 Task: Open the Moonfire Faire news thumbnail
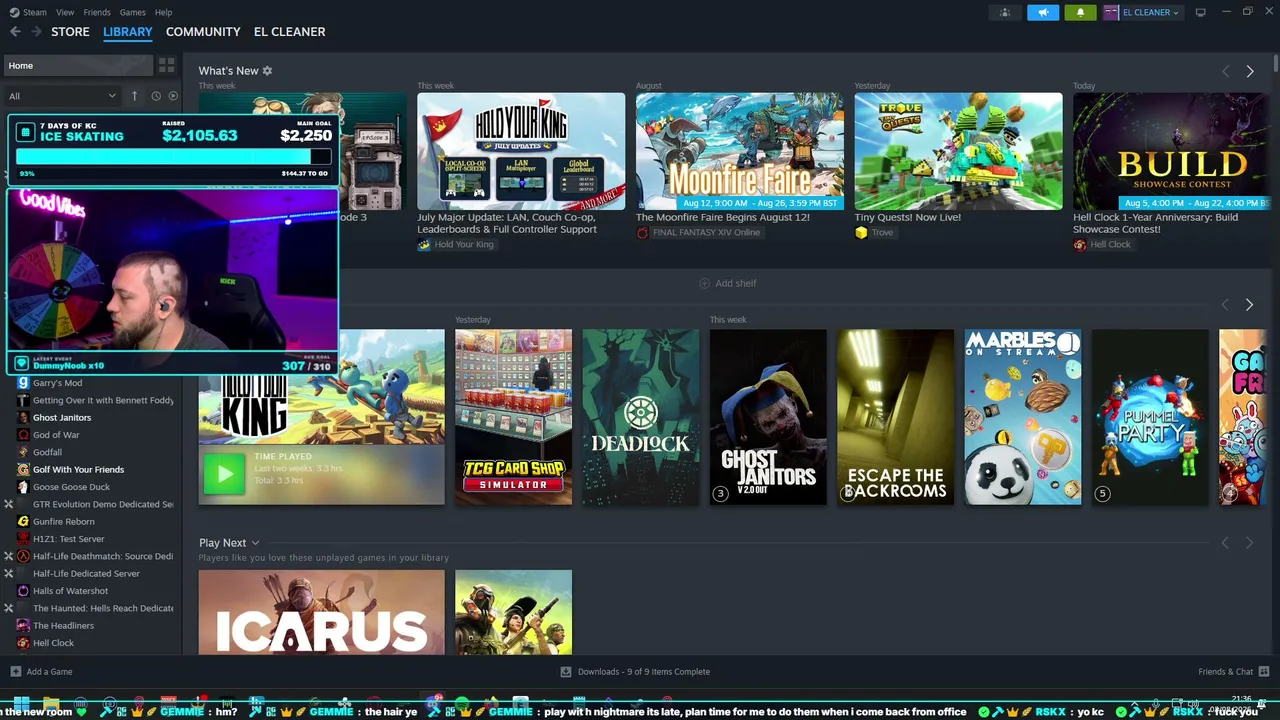pos(739,151)
